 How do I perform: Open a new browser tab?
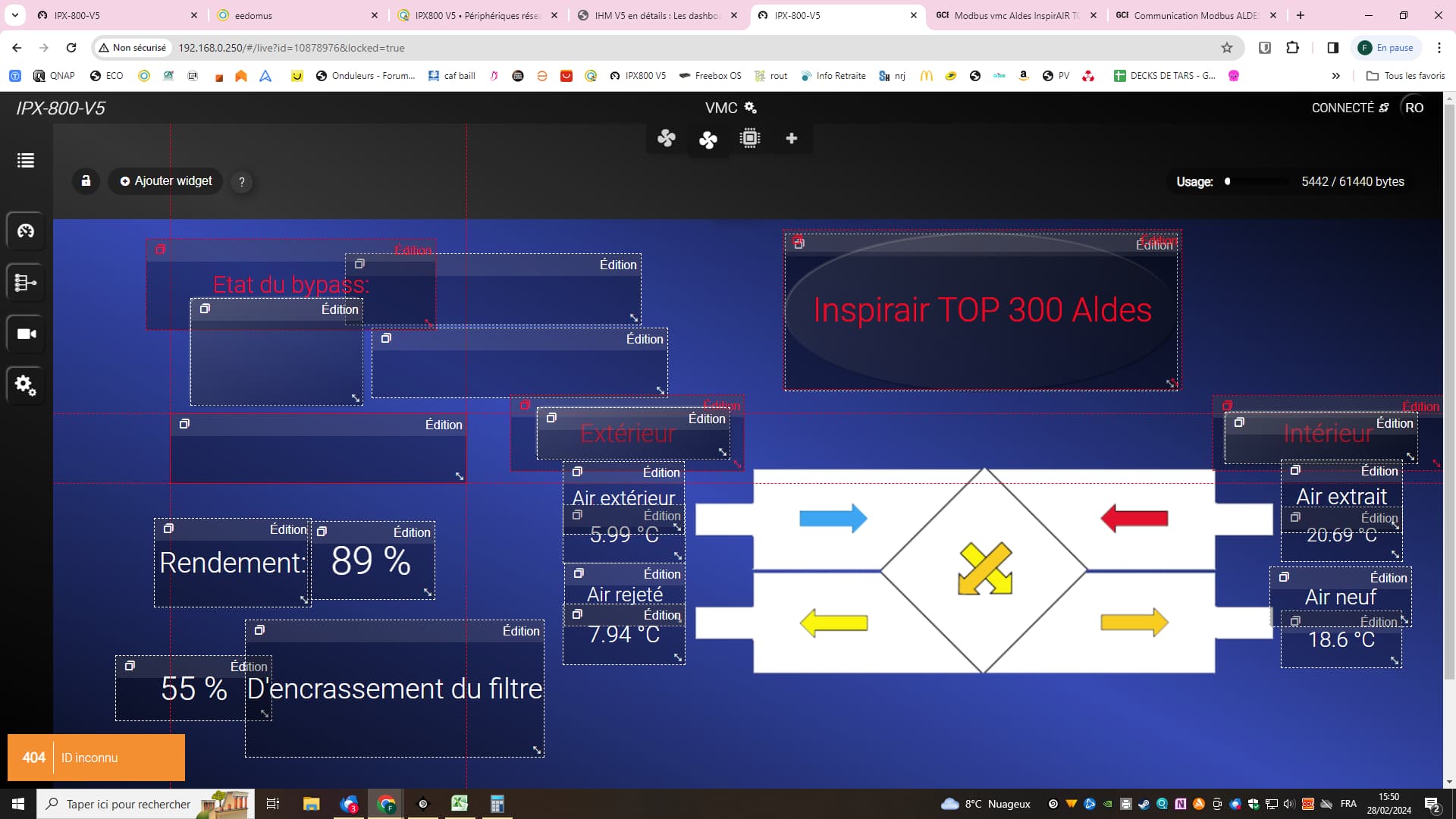tap(1301, 15)
